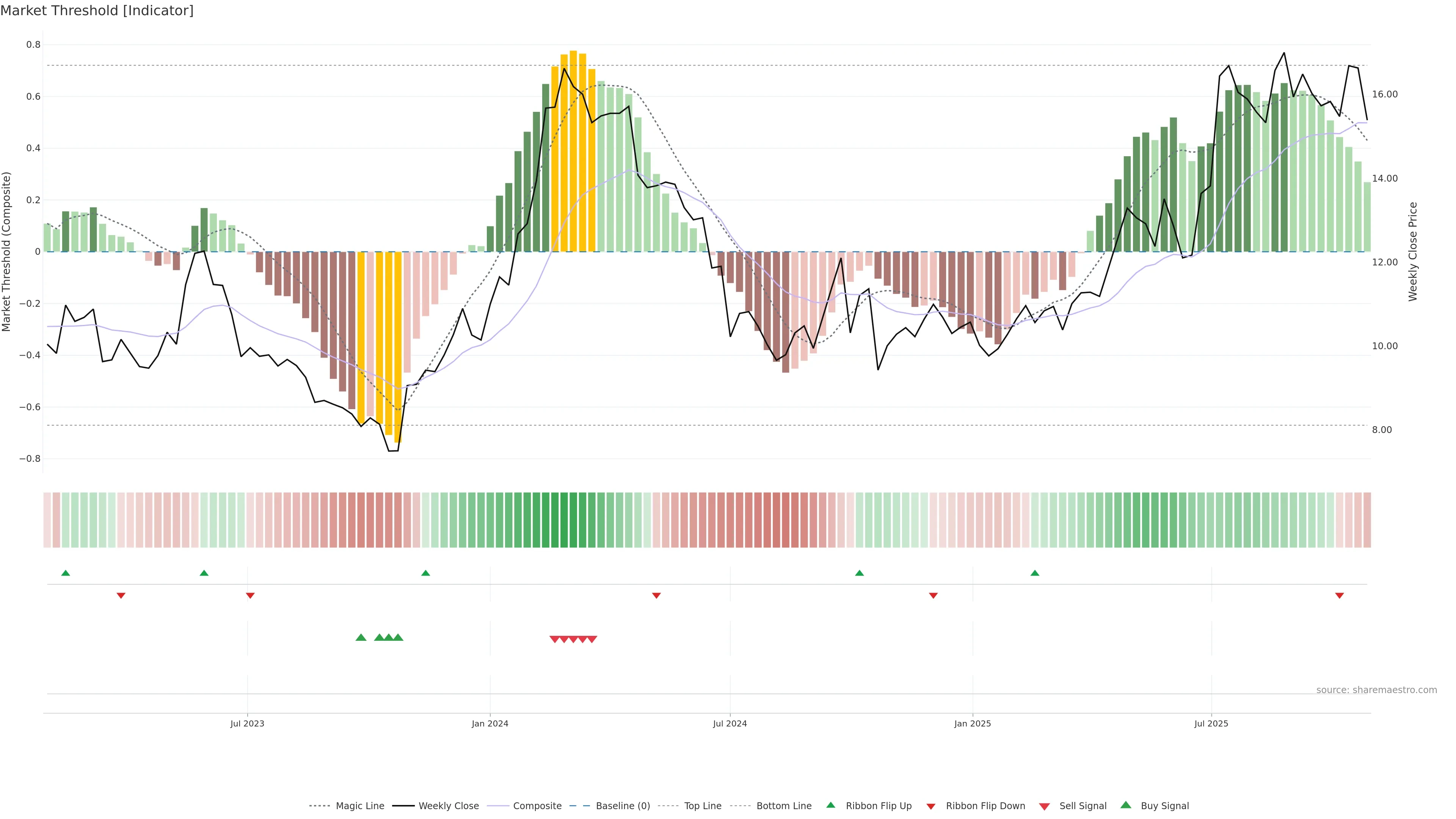
Task: Click ribbon flip down marker after Jul 2025
Action: tap(1339, 596)
